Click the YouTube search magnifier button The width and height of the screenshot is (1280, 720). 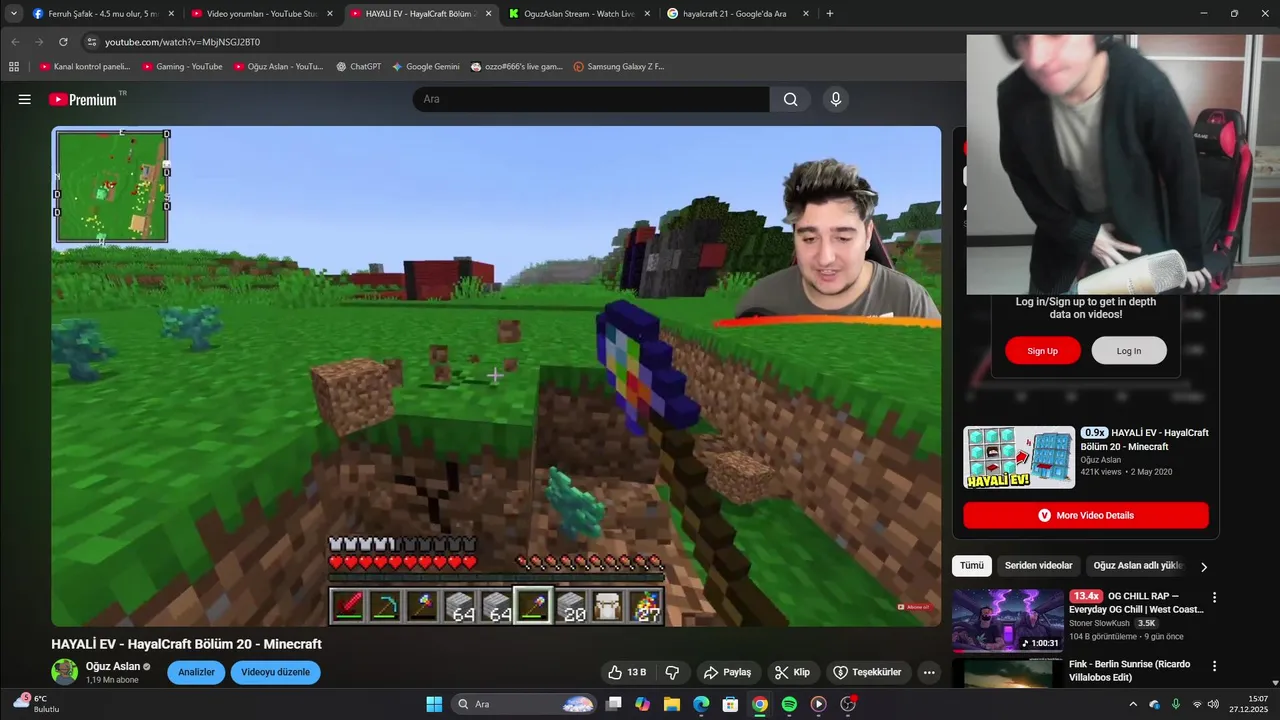(x=790, y=99)
